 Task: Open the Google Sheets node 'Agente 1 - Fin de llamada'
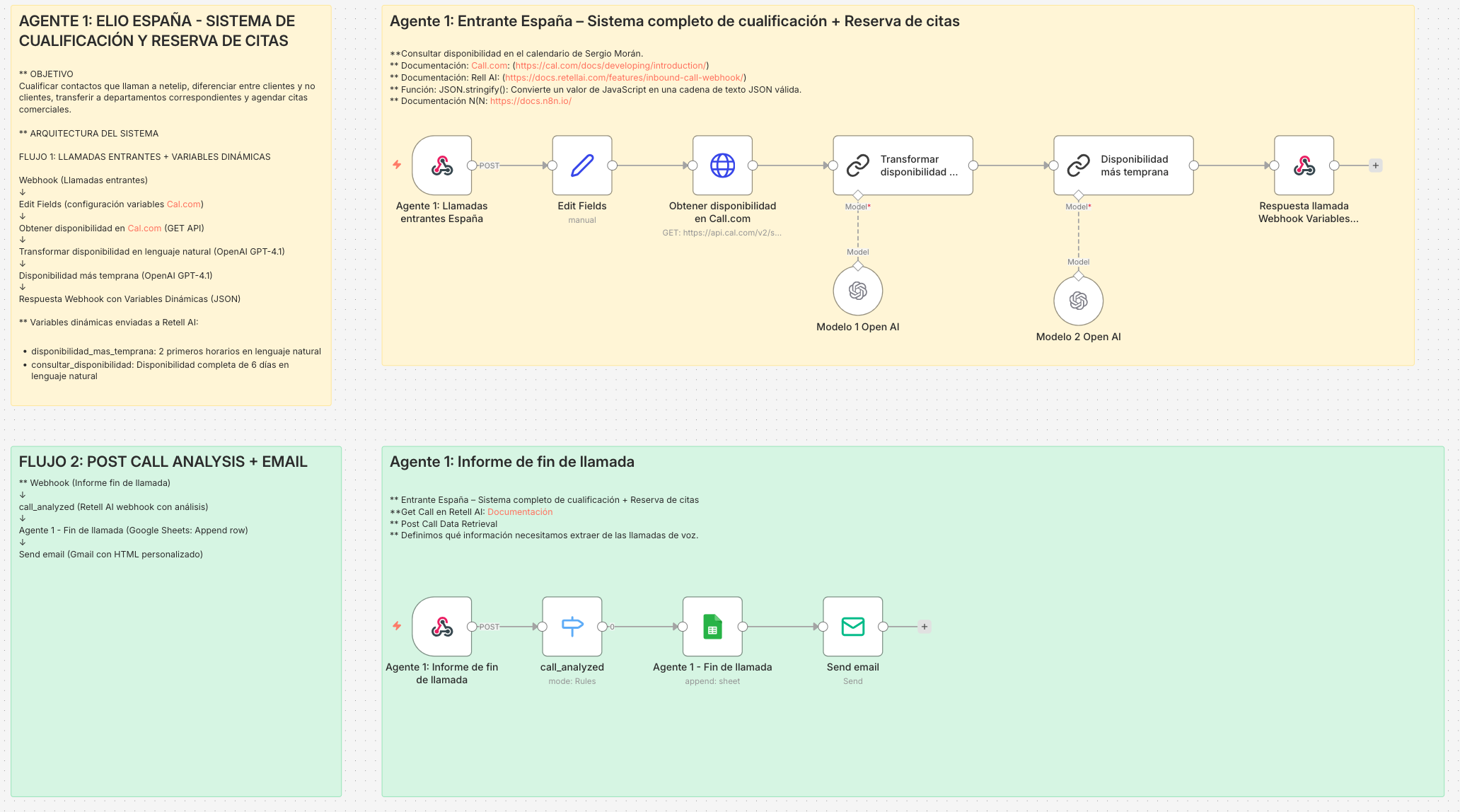712,626
